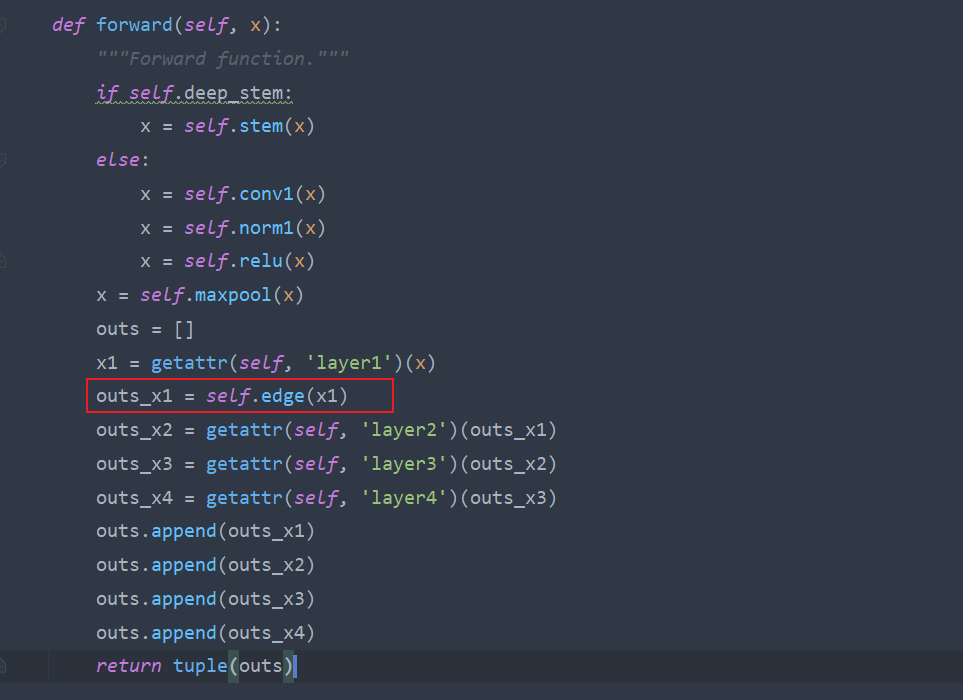Click the forward function name
963x700 pixels.
click(x=133, y=24)
